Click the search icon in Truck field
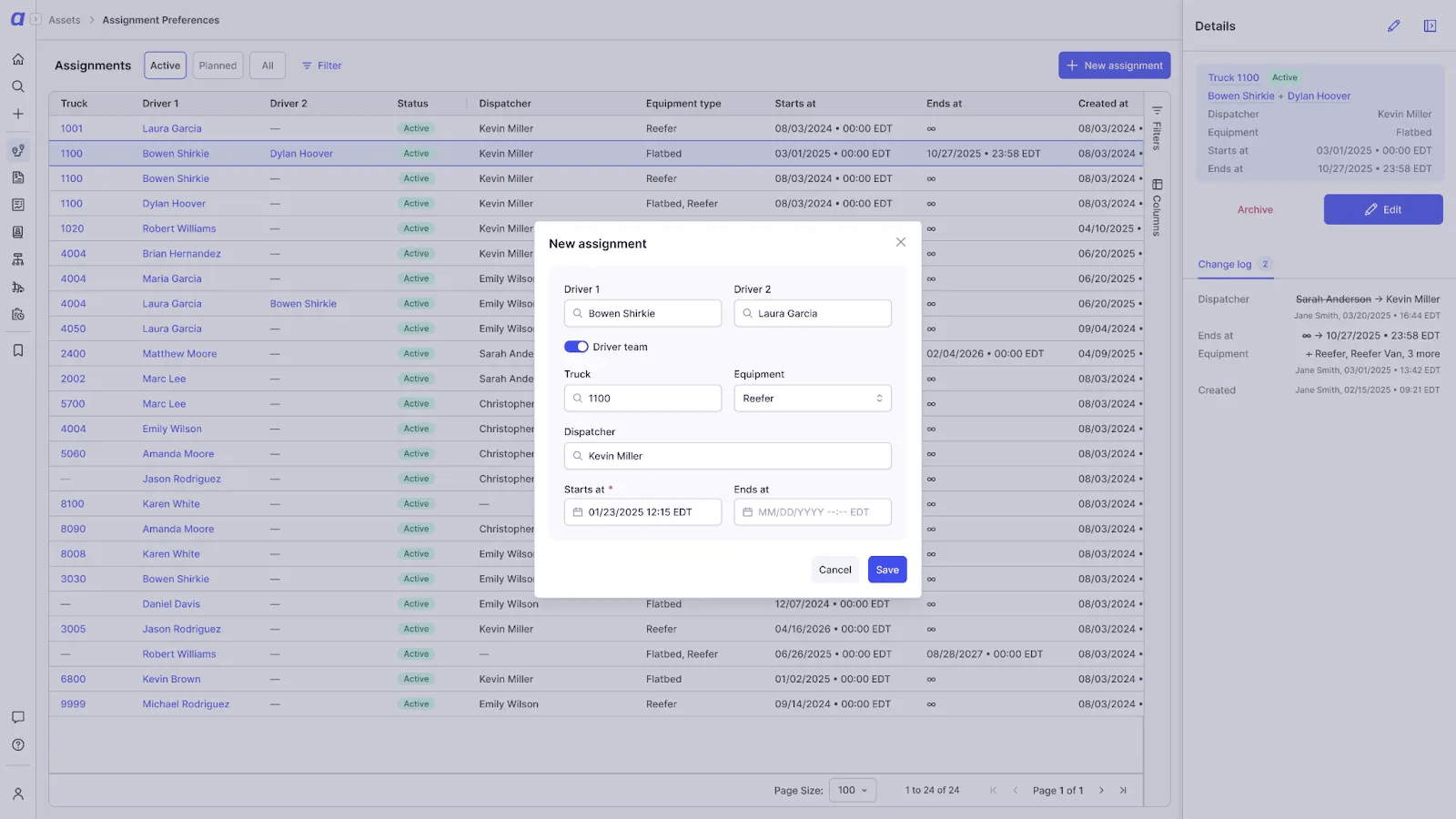The width and height of the screenshot is (1456, 819). coord(577,399)
